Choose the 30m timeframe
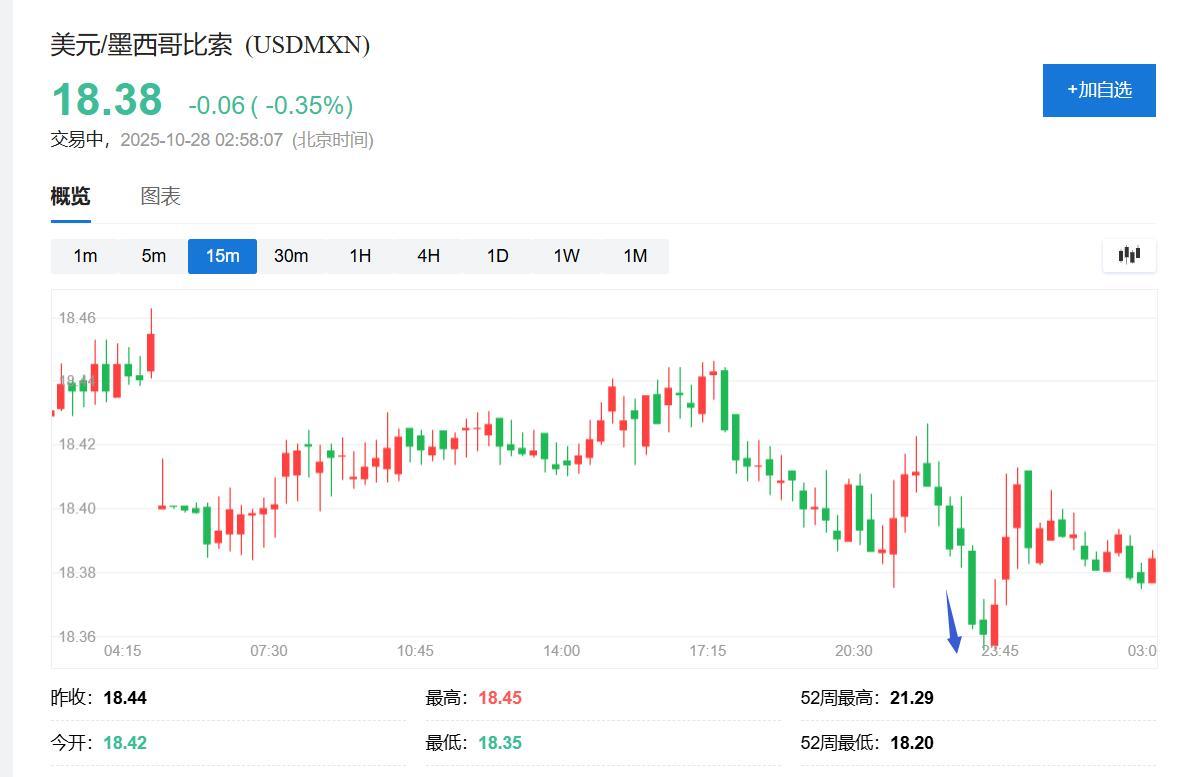The image size is (1177, 777). click(291, 256)
